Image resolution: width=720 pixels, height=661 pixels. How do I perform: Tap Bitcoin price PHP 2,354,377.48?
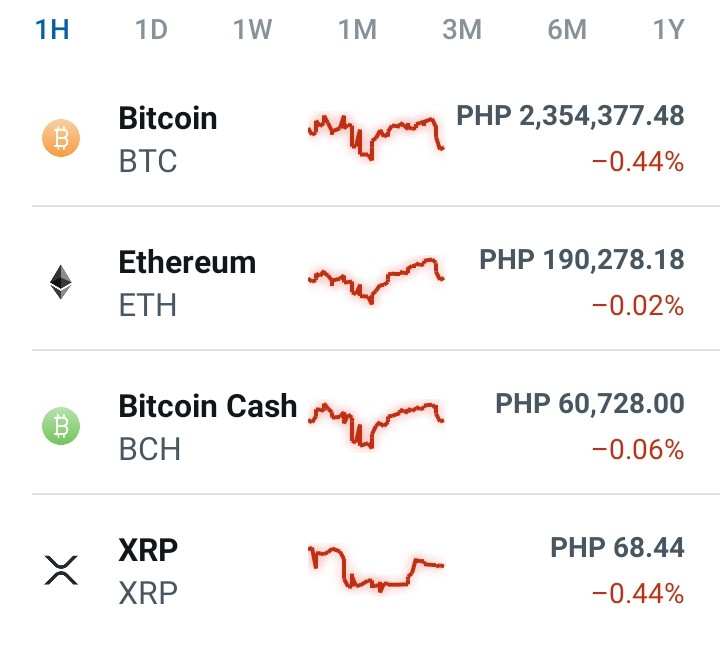570,116
